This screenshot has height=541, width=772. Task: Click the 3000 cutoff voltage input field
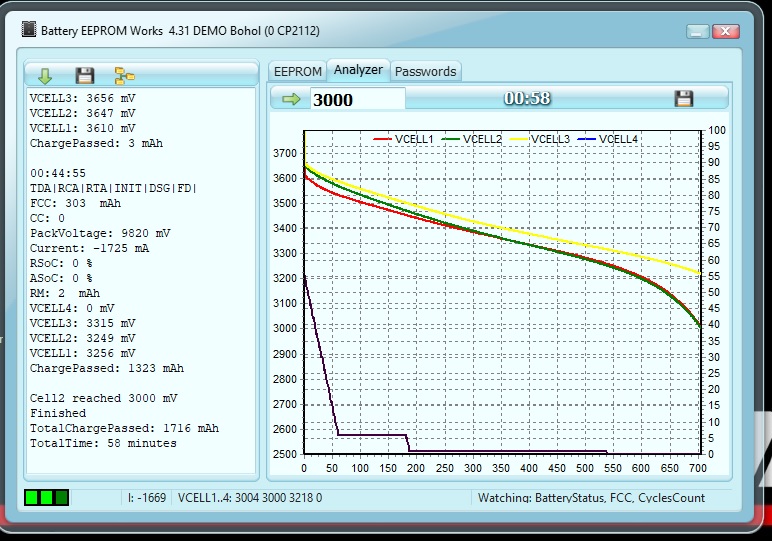click(357, 99)
